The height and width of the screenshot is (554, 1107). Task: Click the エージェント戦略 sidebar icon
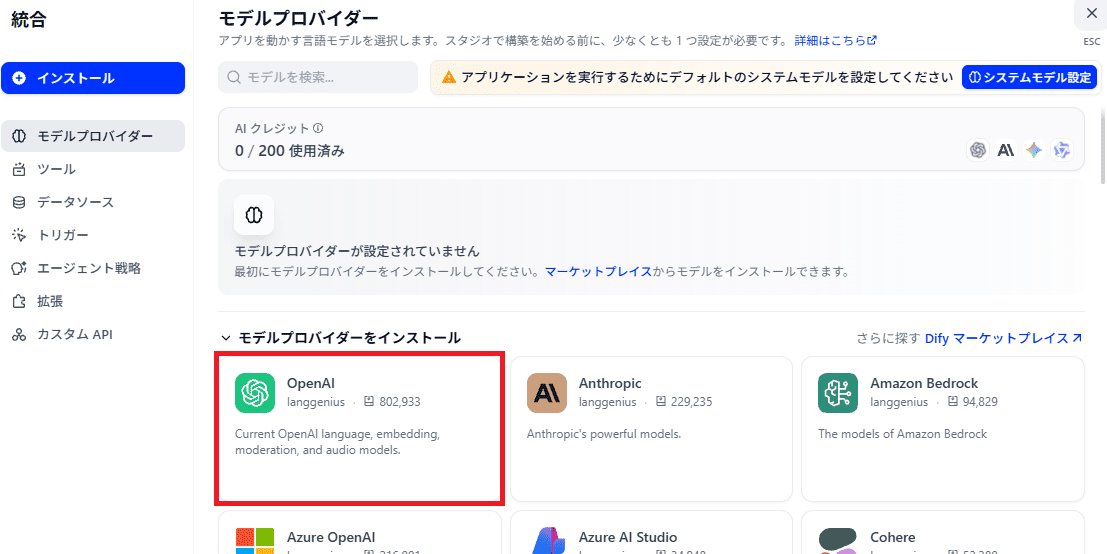coord(20,268)
